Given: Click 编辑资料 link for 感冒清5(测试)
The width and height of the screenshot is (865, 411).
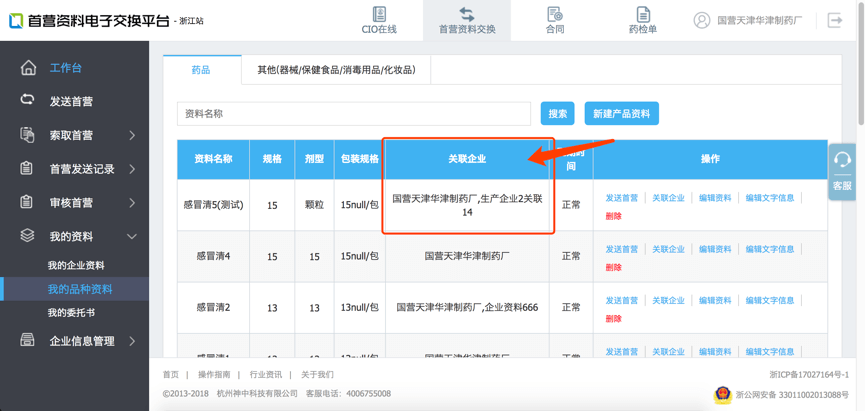Looking at the screenshot, I should pos(715,198).
